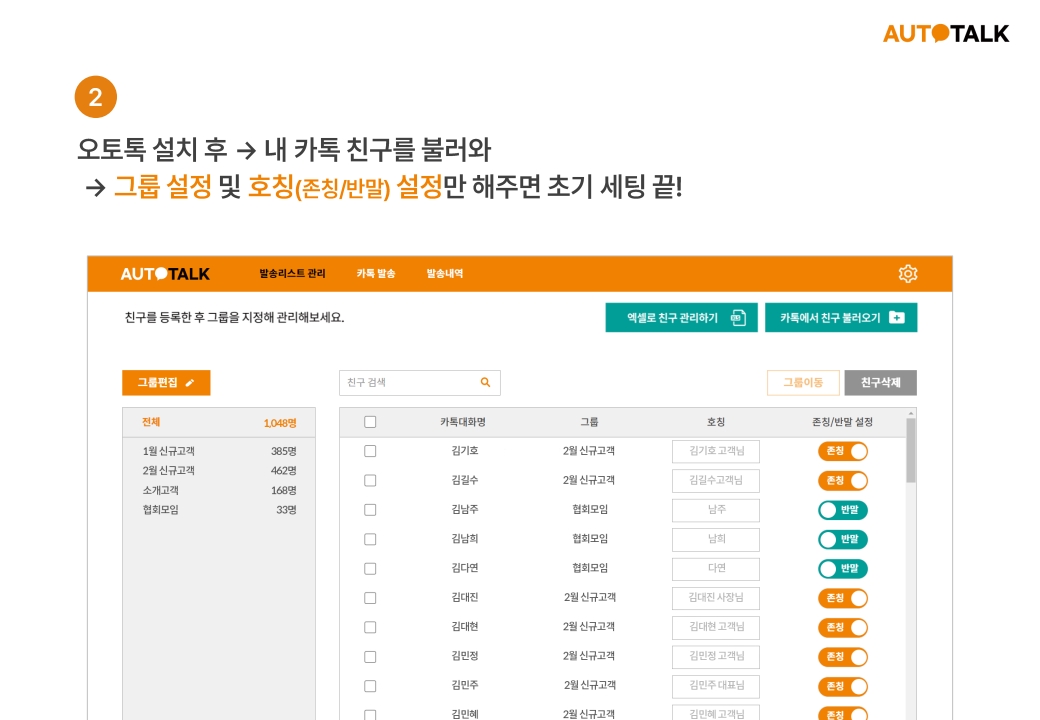
Task: Select the 전체 group row
Action: pyautogui.click(x=219, y=422)
